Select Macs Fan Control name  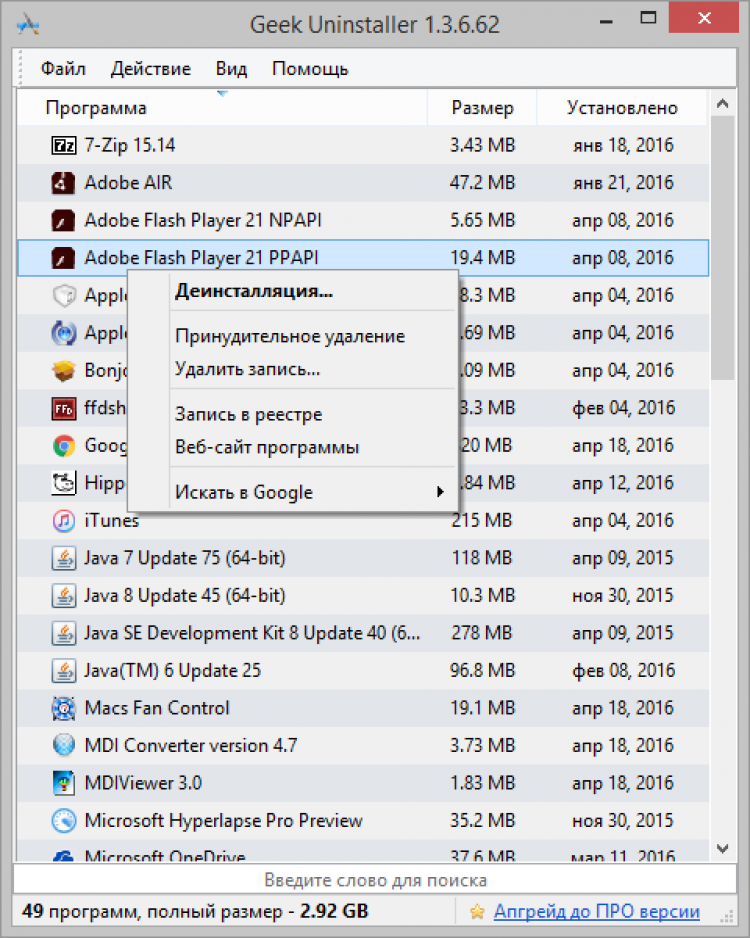click(157, 708)
